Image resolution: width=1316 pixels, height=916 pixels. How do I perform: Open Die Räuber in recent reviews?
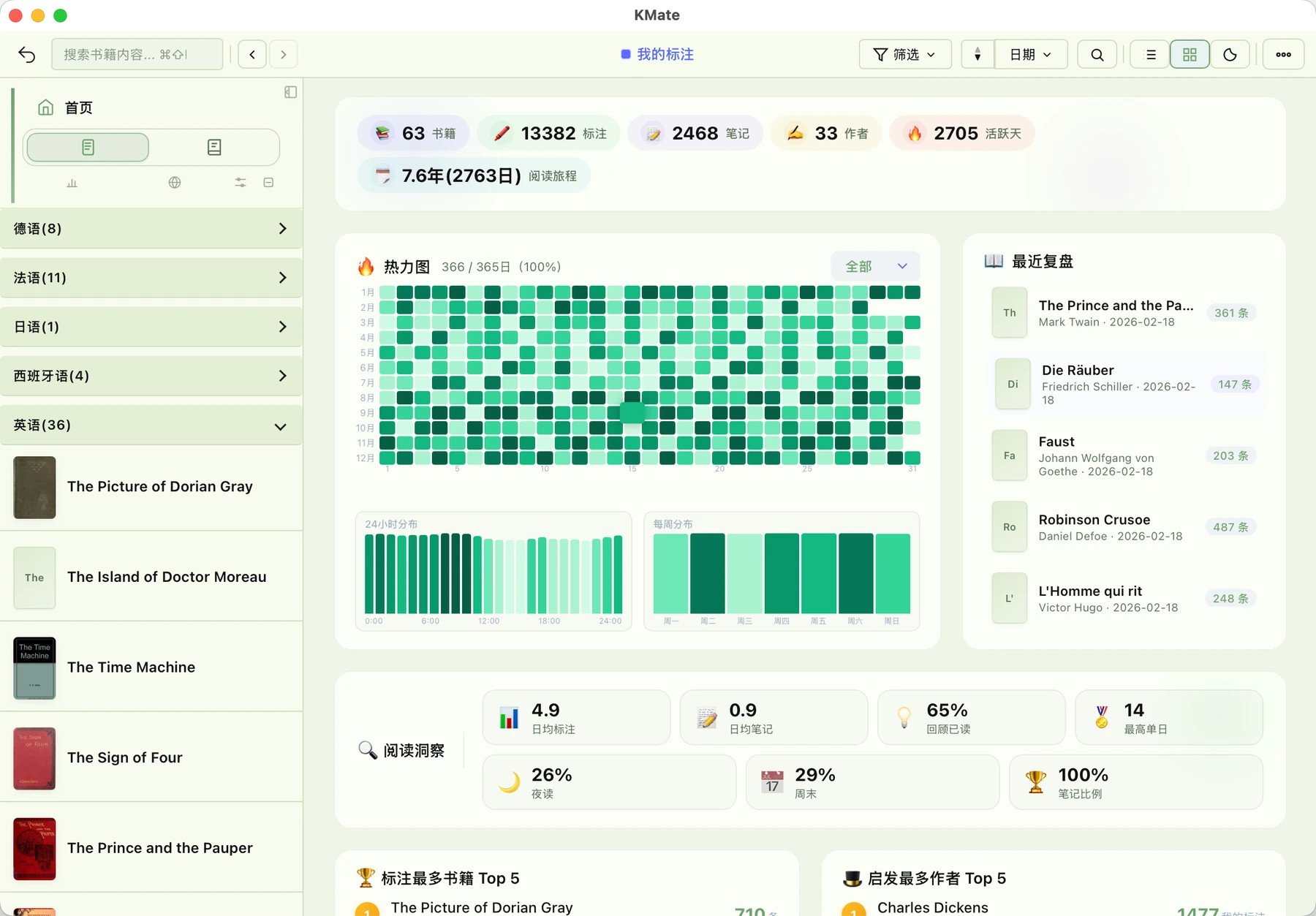(x=1126, y=385)
